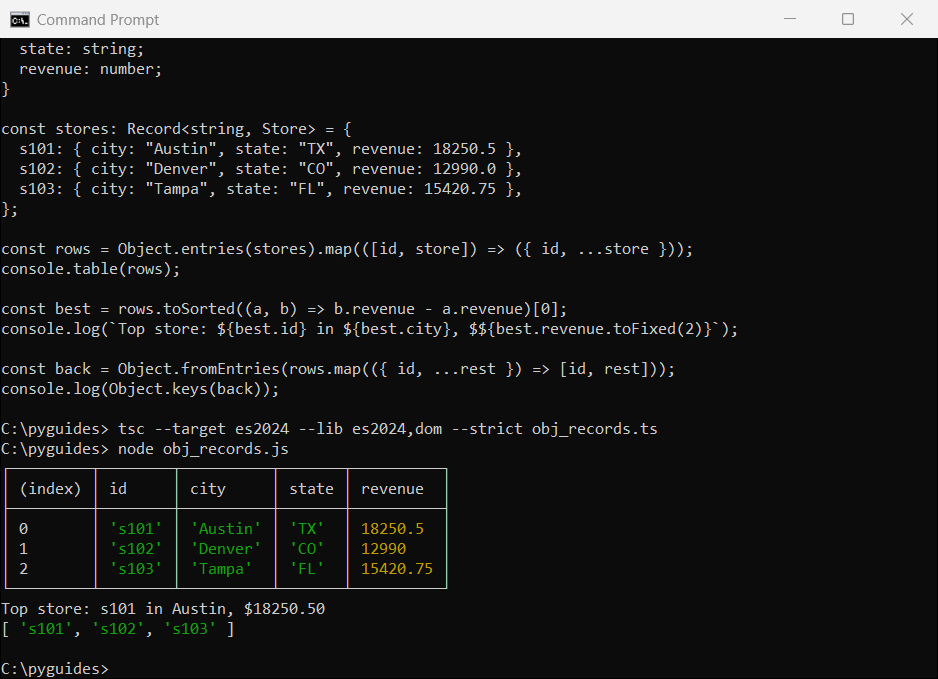Screen dimensions: 938x679
Task: Click the 'revenue: number;' line
Action: click(x=90, y=69)
